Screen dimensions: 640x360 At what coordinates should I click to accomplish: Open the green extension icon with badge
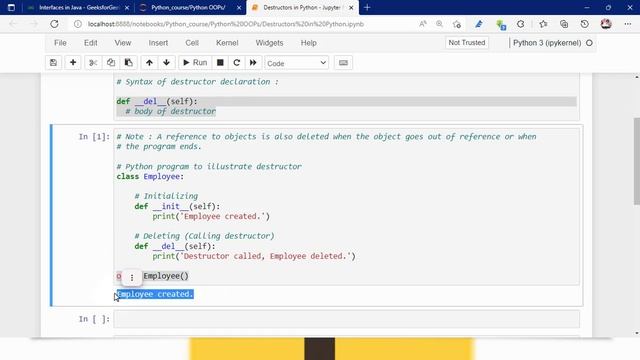click(x=501, y=25)
